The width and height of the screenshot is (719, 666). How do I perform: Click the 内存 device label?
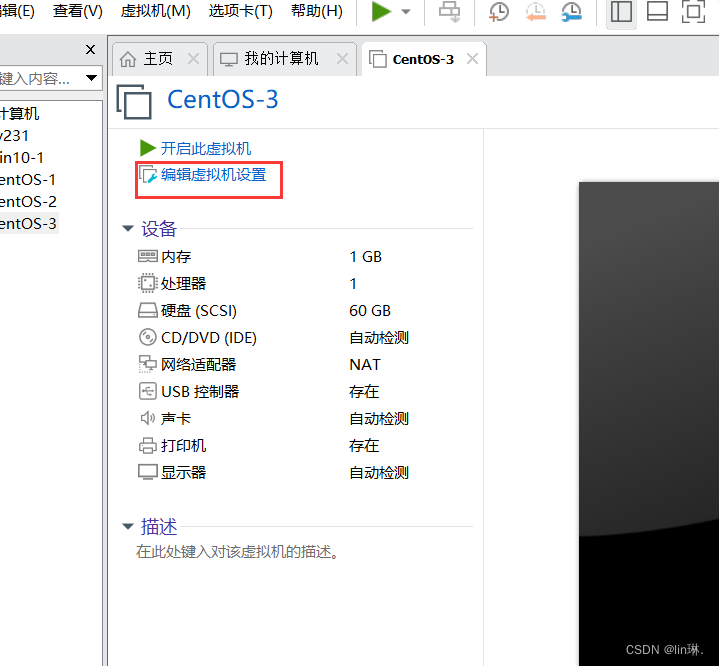pos(176,256)
